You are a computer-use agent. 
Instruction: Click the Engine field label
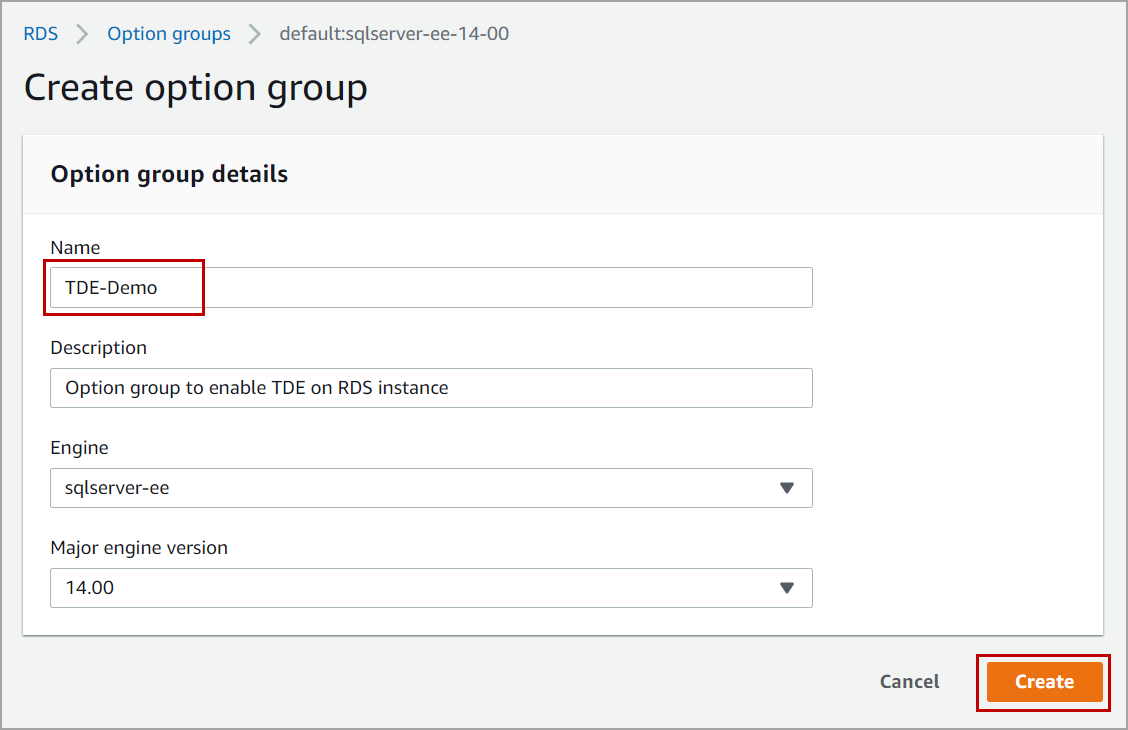[x=79, y=448]
